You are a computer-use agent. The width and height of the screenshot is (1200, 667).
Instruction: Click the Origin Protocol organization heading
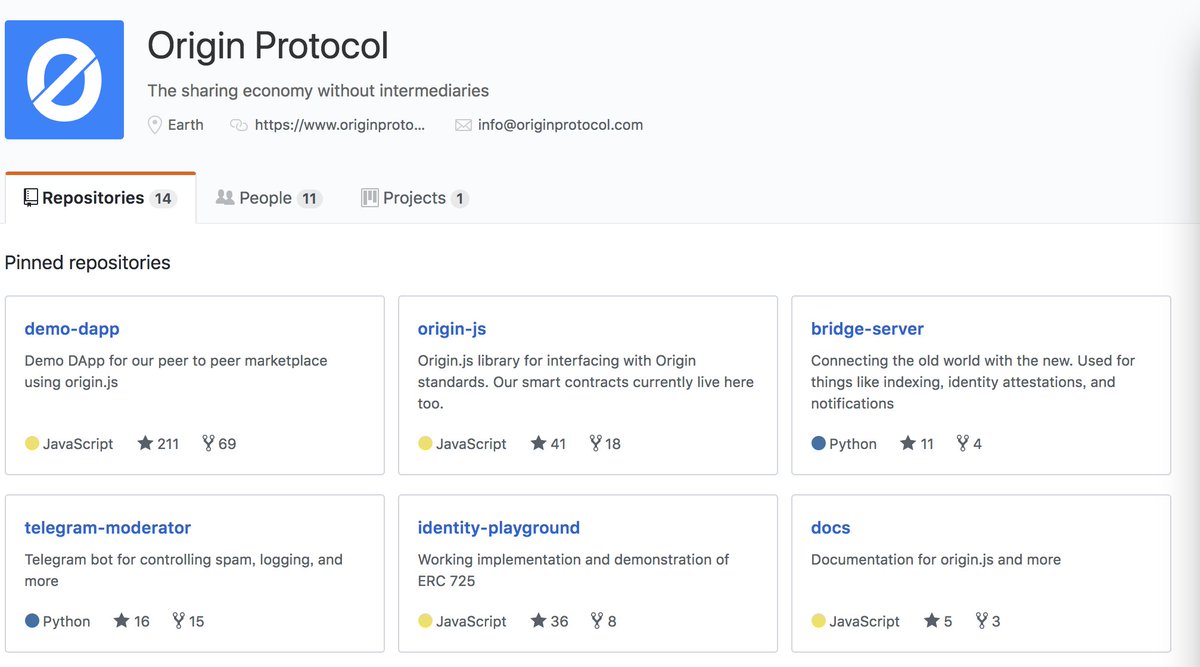click(x=268, y=46)
